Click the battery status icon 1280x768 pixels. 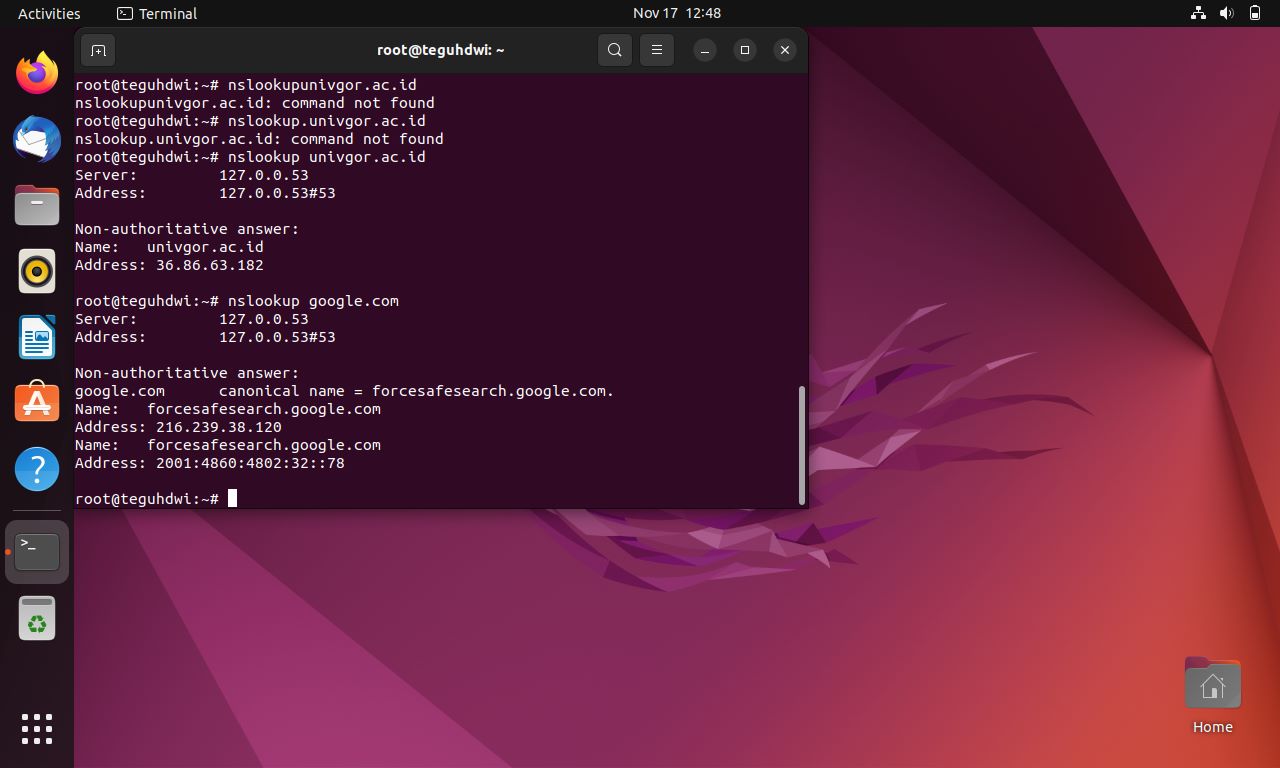click(1255, 13)
